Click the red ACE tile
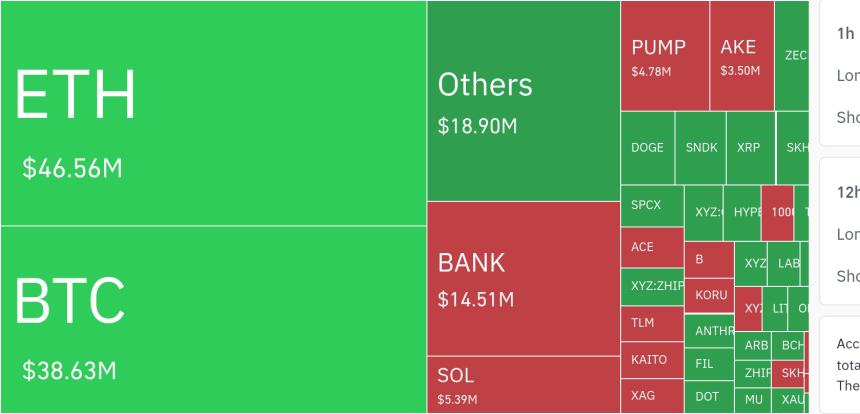Screen dimensions: 860x414 coord(652,247)
